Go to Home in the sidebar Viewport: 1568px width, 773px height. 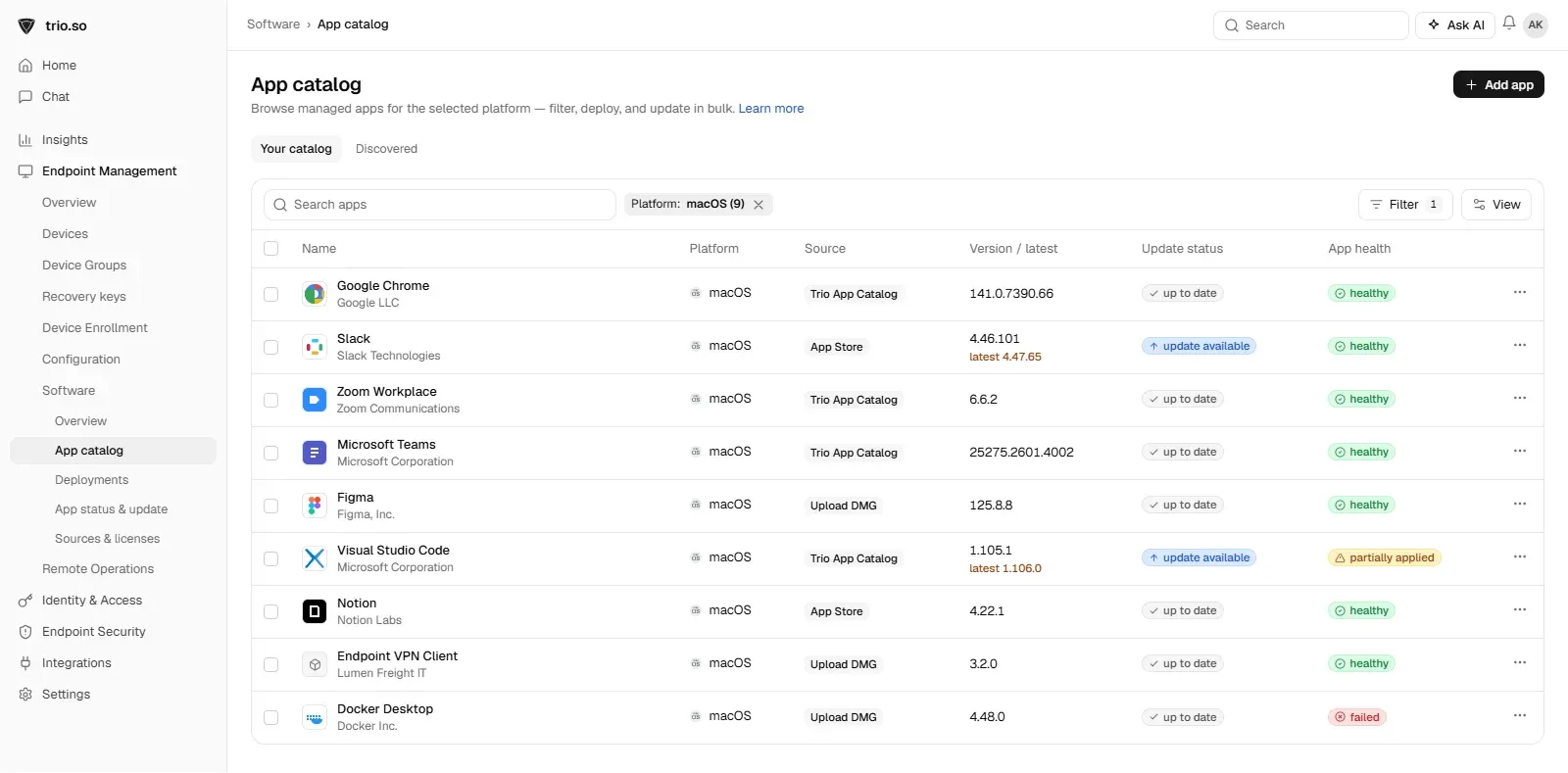coord(59,66)
